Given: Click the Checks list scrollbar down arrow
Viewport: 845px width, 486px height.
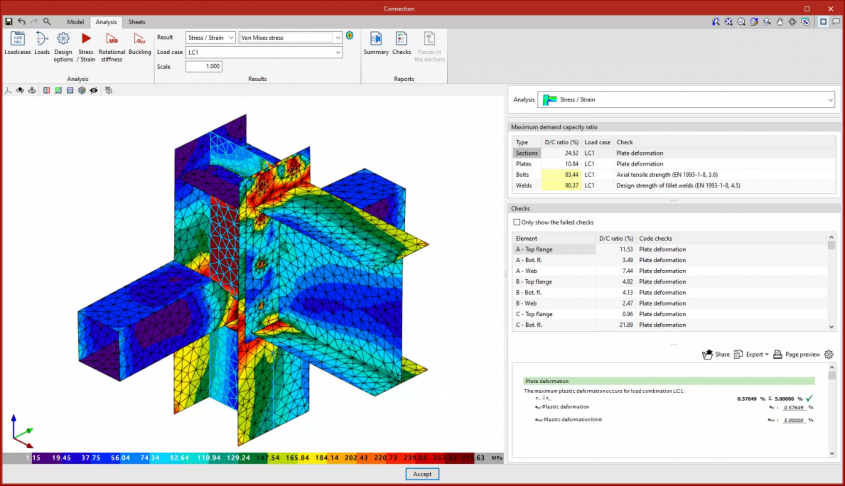Looking at the screenshot, I should coord(832,327).
